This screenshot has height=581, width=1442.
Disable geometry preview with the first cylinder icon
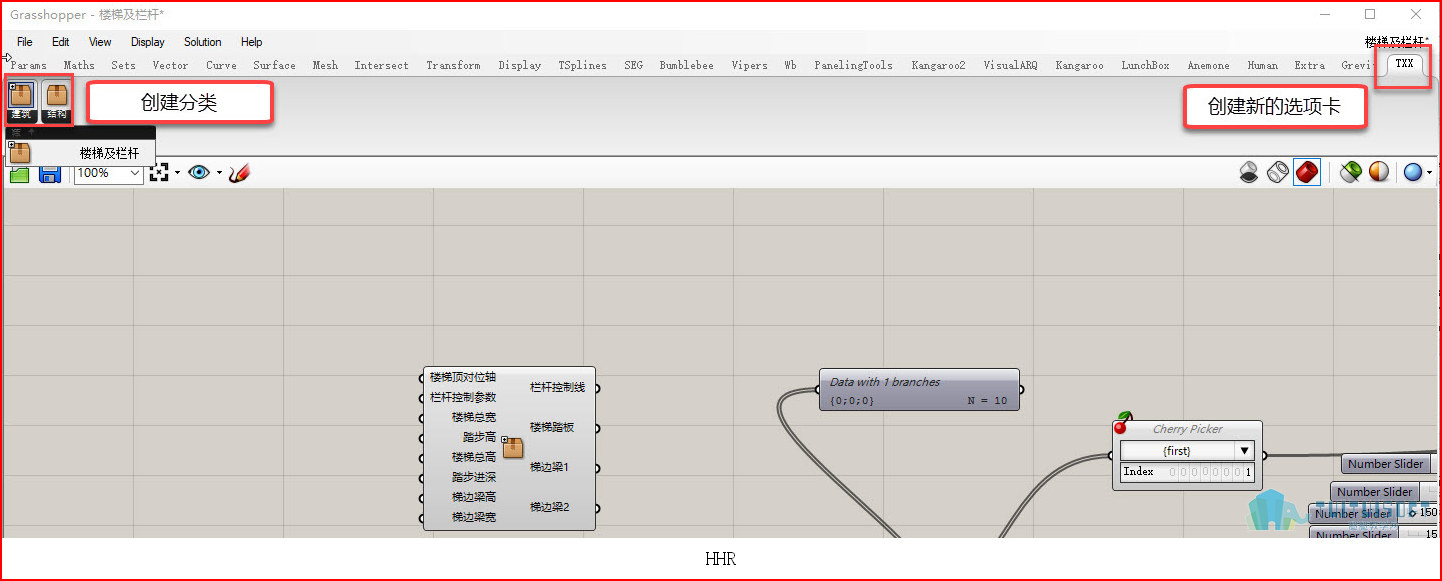point(1249,172)
